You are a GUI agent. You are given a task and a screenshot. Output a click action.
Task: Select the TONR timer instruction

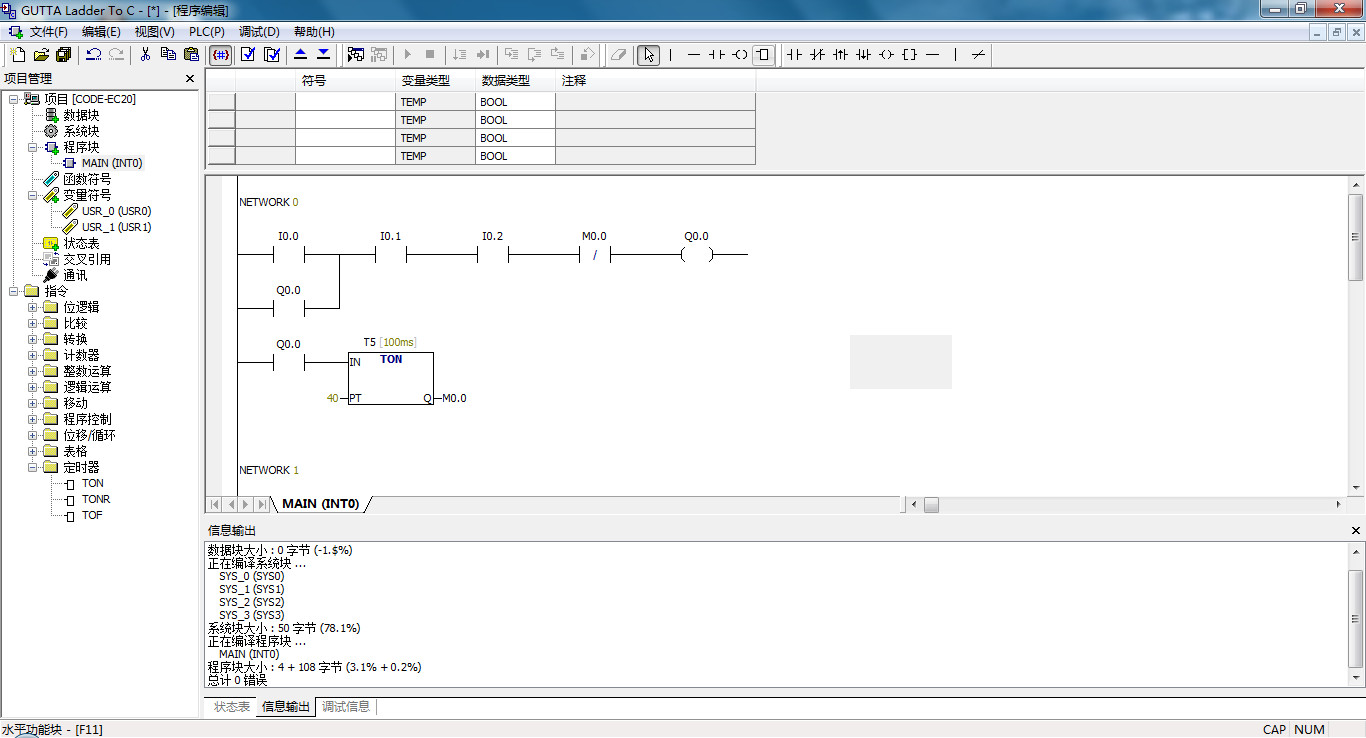(x=96, y=499)
